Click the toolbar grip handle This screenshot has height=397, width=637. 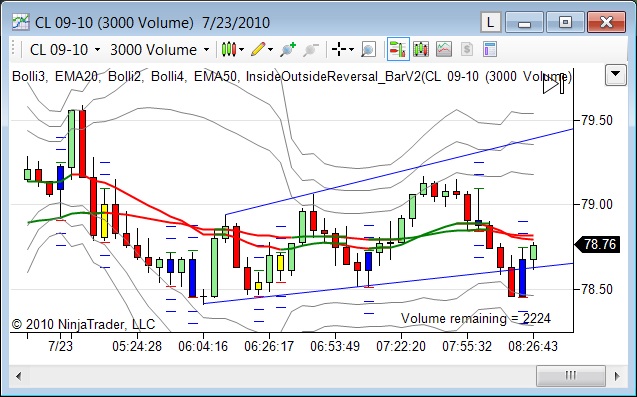(13, 48)
